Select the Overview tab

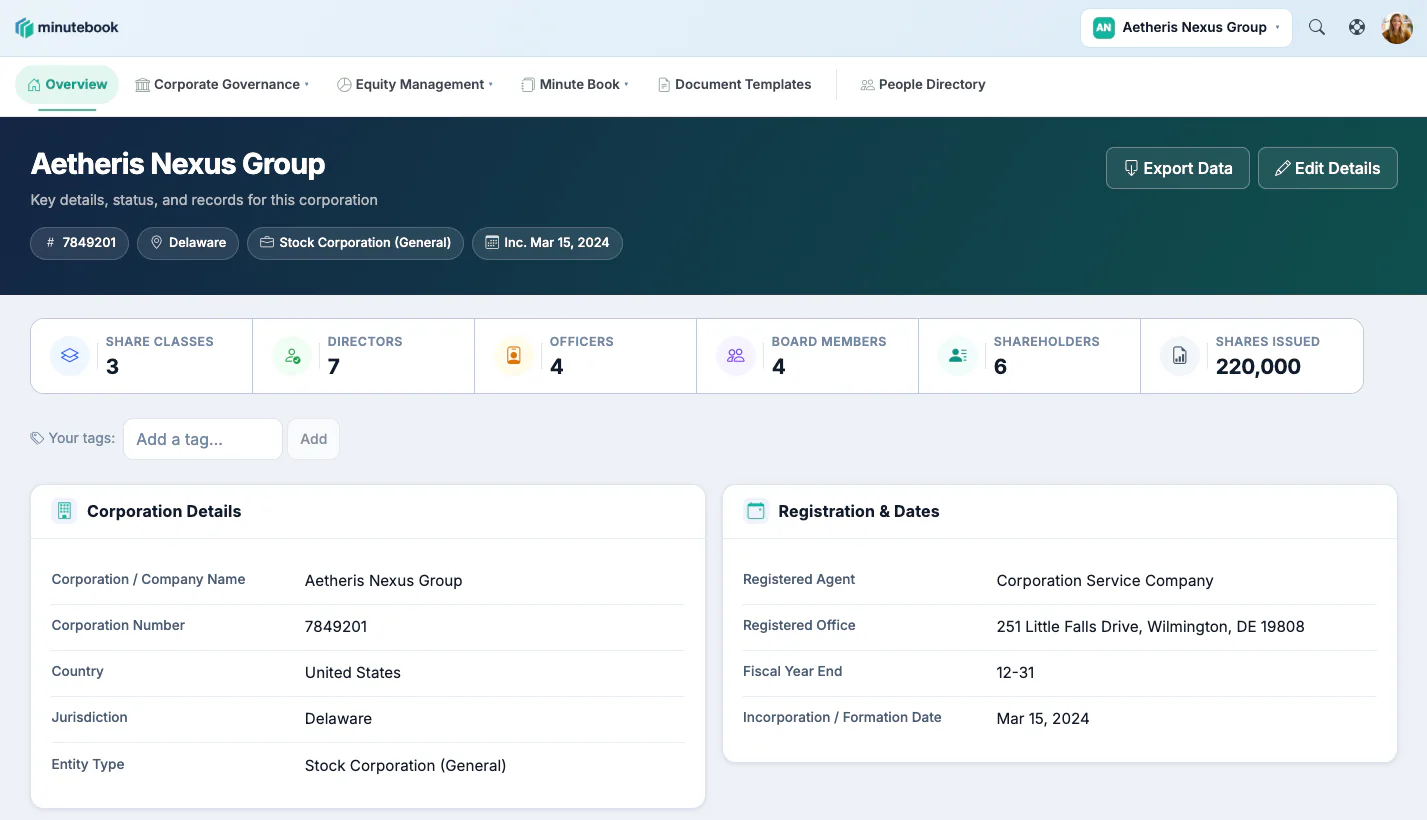pos(67,85)
